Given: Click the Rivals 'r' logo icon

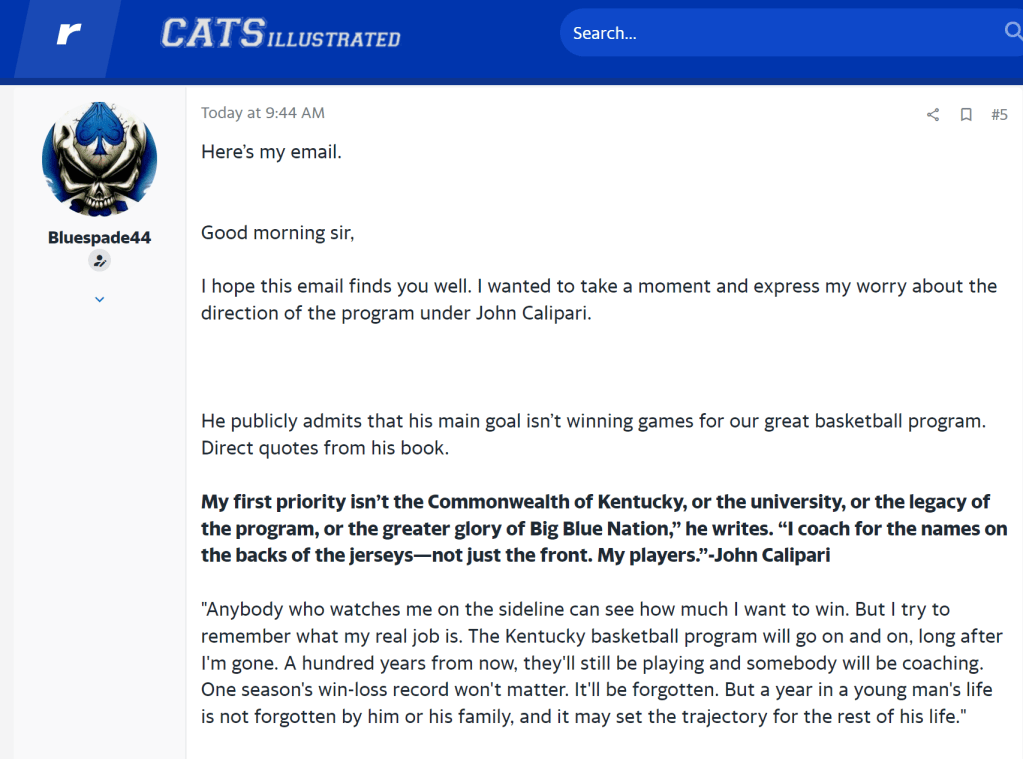Looking at the screenshot, I should (x=69, y=34).
